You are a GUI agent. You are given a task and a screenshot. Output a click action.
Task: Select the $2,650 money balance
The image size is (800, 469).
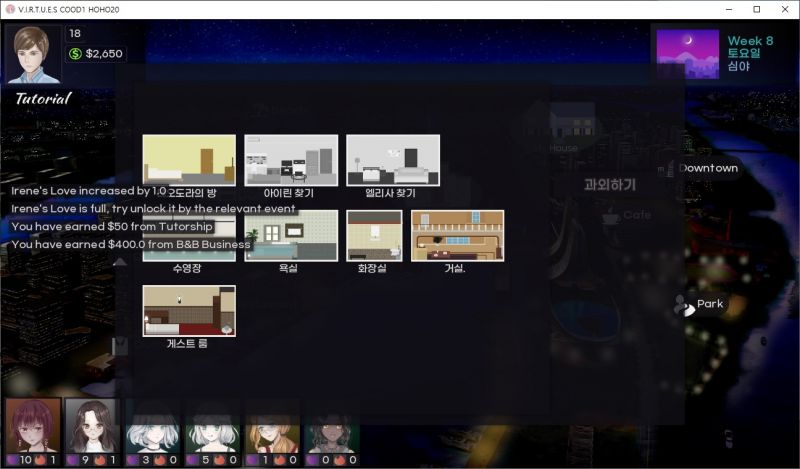[104, 54]
